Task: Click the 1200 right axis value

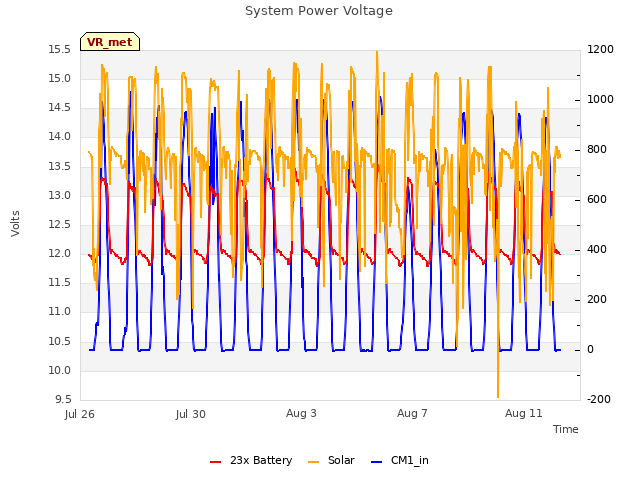Action: [x=600, y=49]
